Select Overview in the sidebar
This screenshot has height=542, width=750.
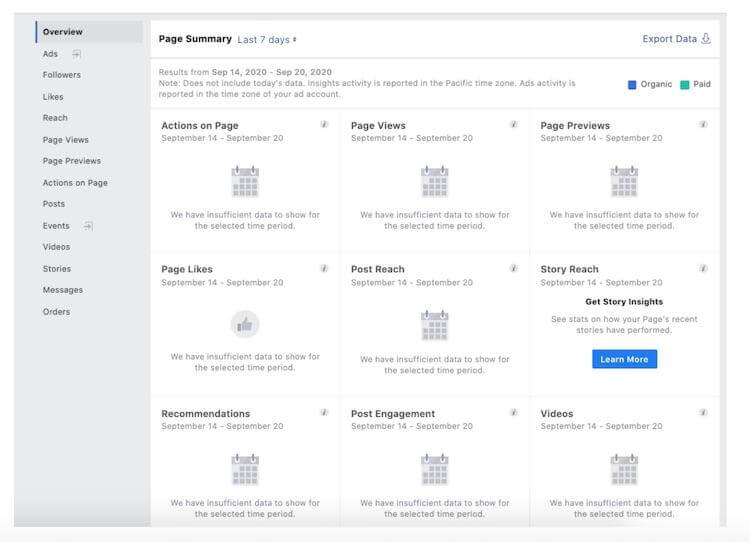pos(89,32)
